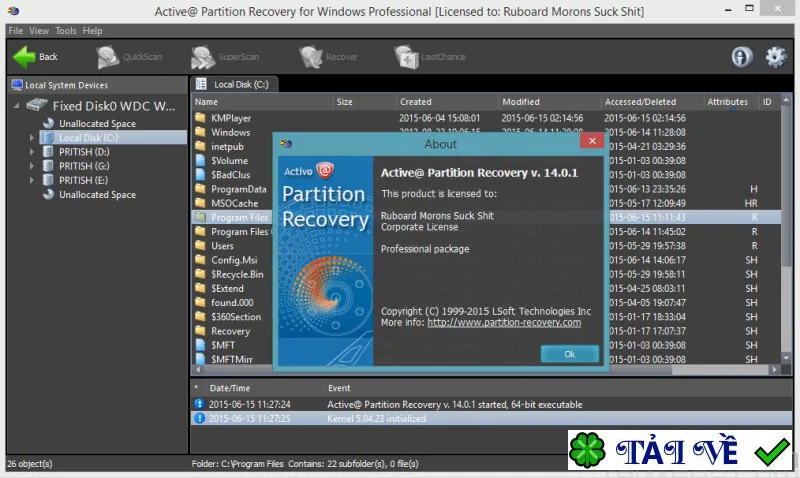Open the View menu
The height and width of the screenshot is (478, 800).
[x=39, y=31]
